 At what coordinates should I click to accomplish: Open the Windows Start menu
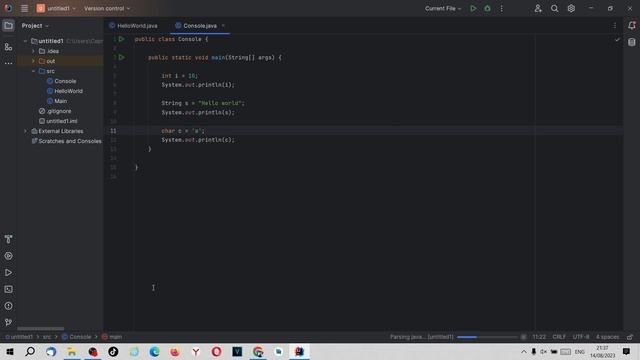[x=10, y=351]
